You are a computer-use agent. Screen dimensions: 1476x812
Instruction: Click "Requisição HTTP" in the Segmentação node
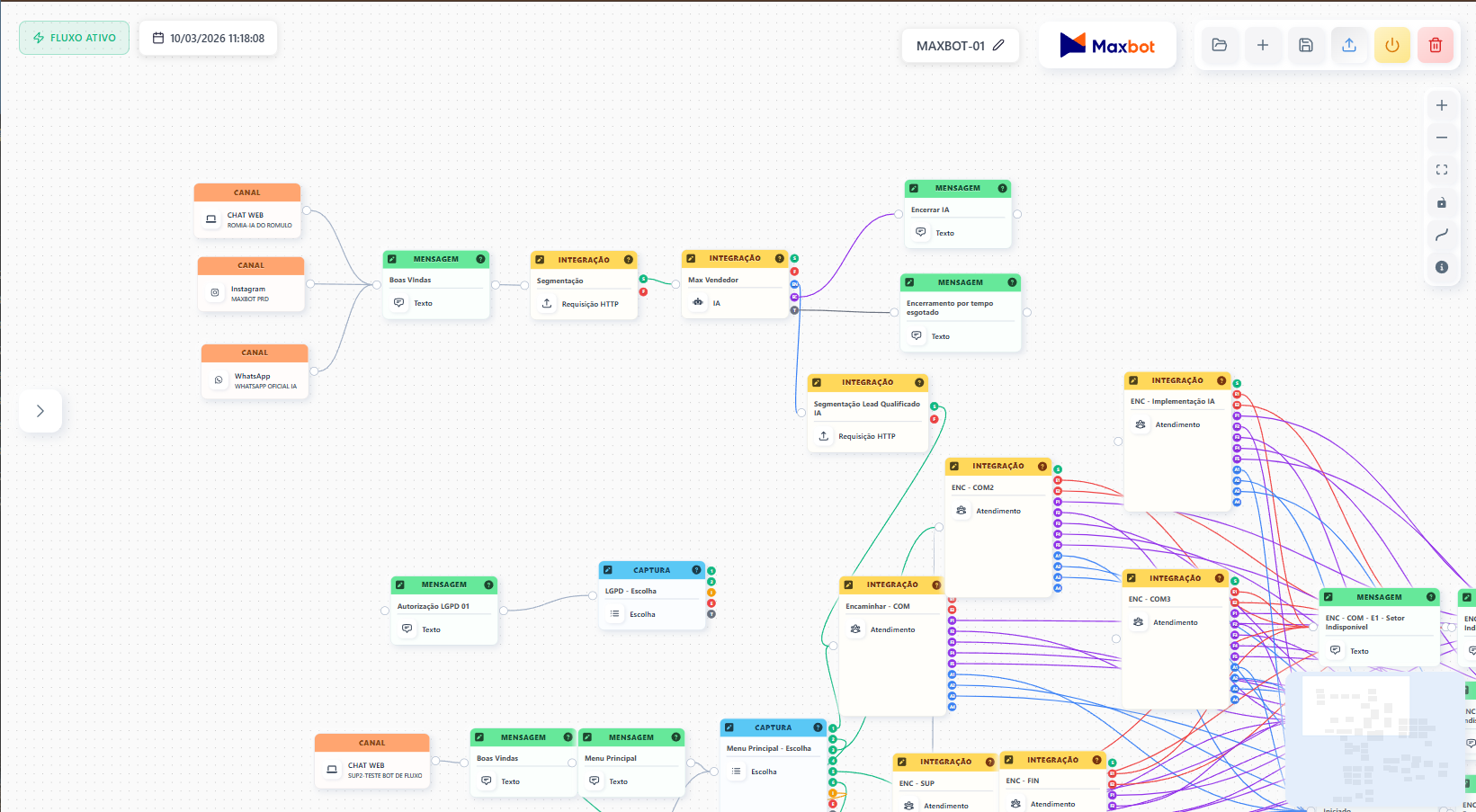(x=590, y=304)
